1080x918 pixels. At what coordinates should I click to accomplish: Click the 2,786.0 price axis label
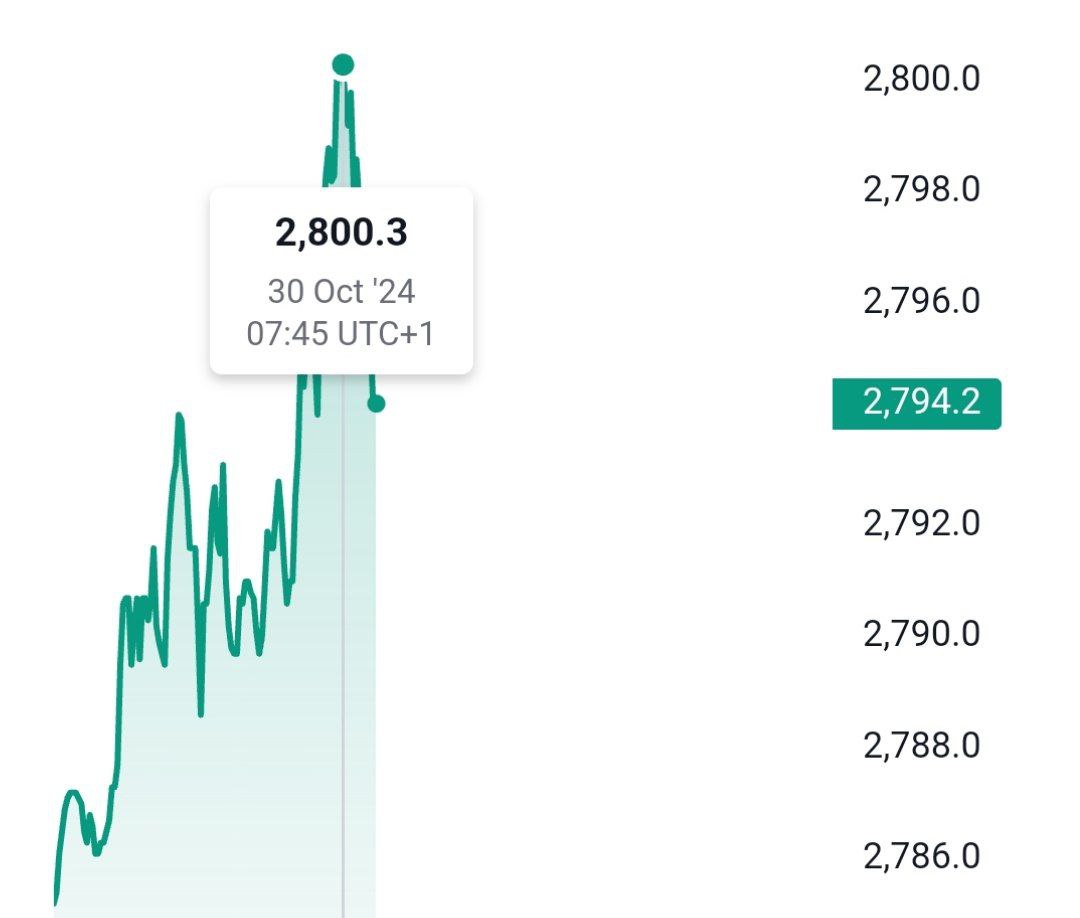[921, 856]
